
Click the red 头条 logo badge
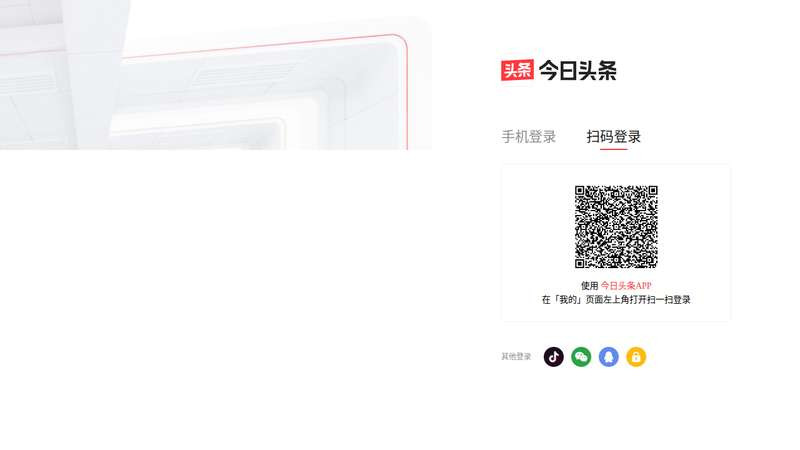pyautogui.click(x=517, y=70)
